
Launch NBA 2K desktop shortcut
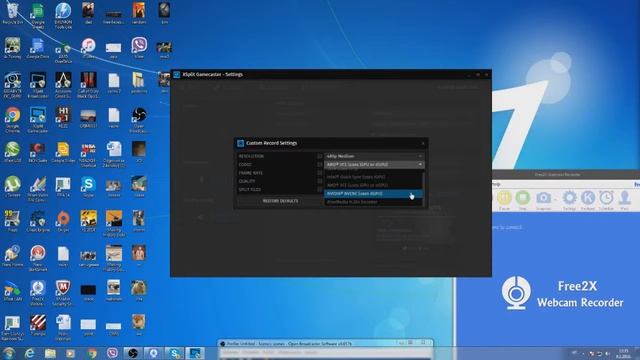(x=88, y=154)
